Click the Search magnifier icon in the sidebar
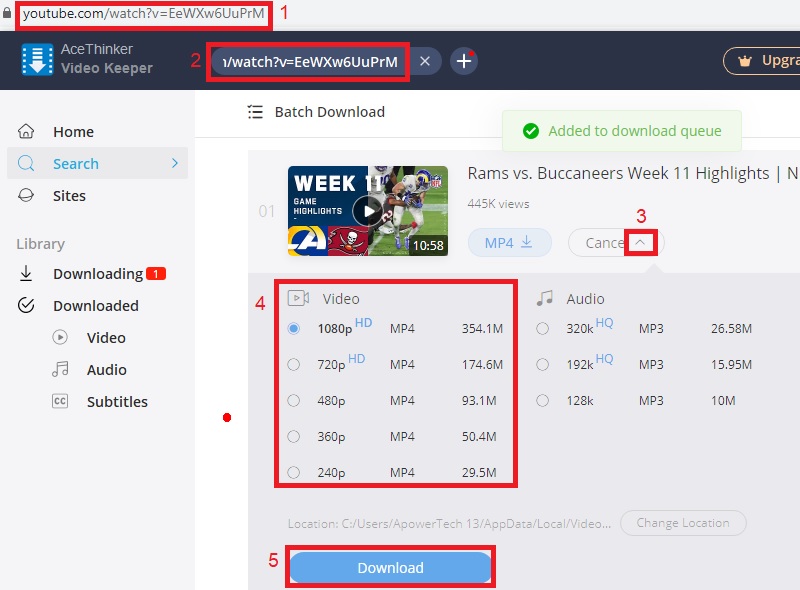The width and height of the screenshot is (800, 590). [x=26, y=164]
